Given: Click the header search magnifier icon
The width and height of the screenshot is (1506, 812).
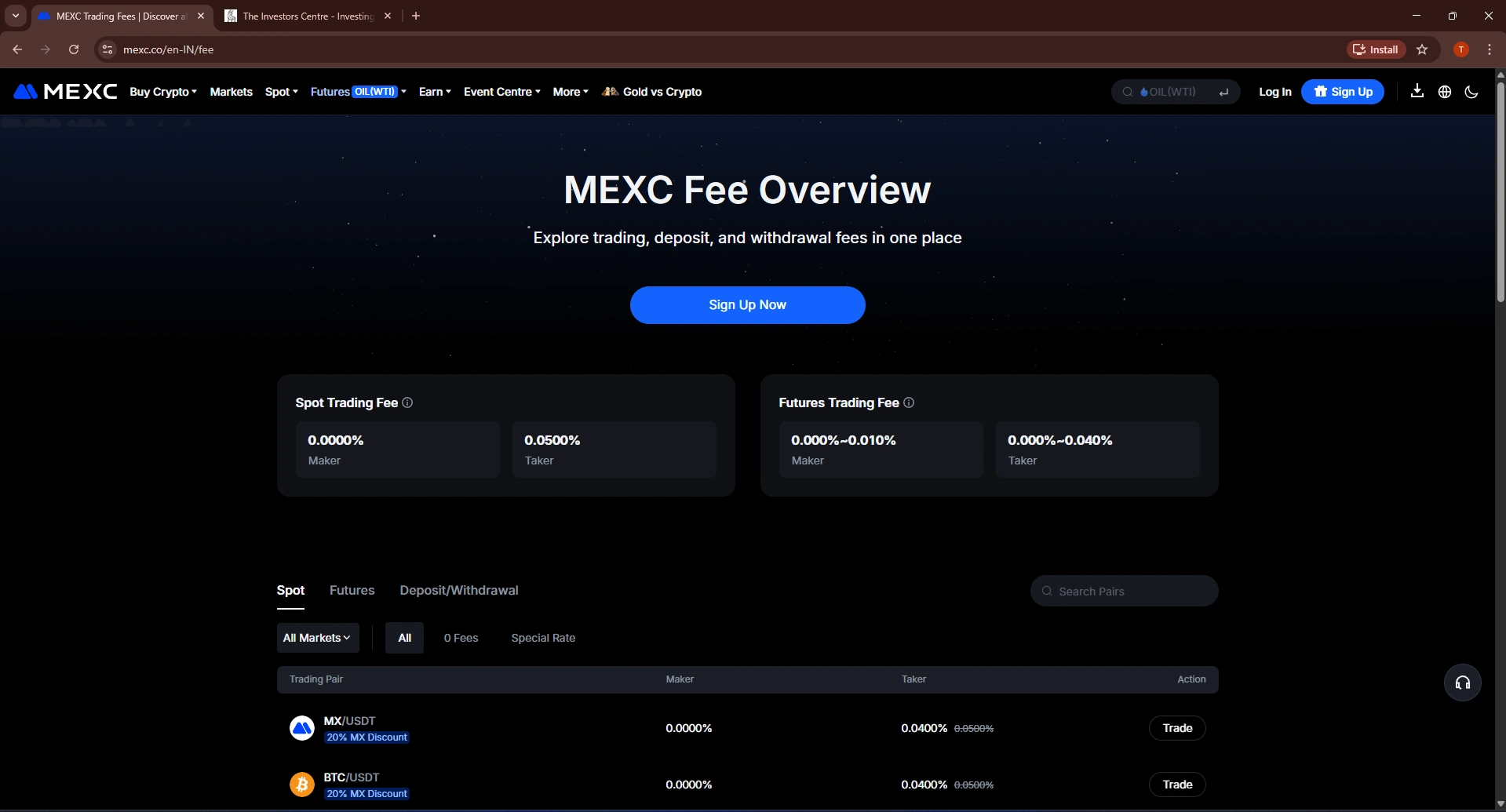Looking at the screenshot, I should click(x=1128, y=92).
